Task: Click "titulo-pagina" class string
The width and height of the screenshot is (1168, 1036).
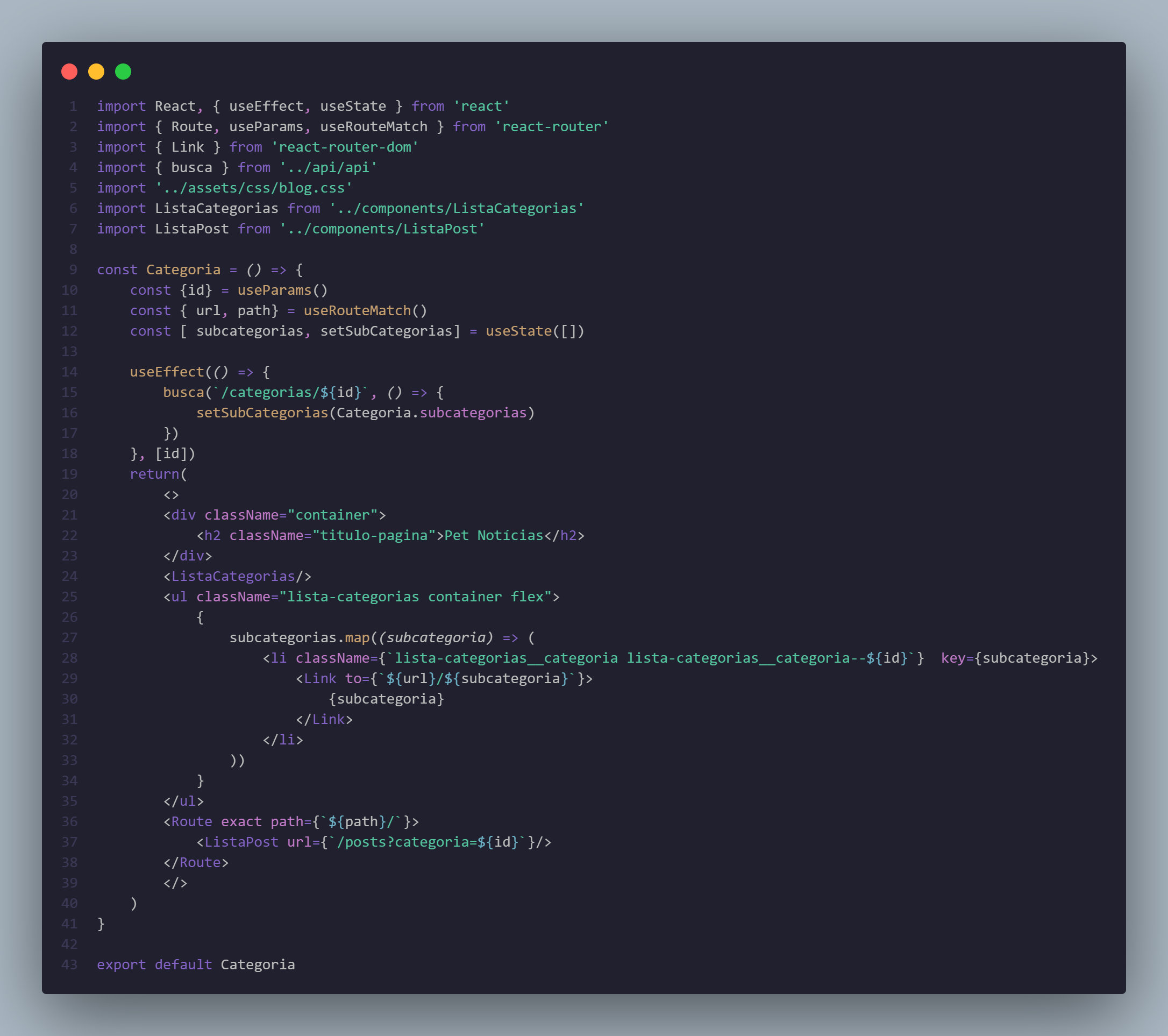Action: click(374, 535)
